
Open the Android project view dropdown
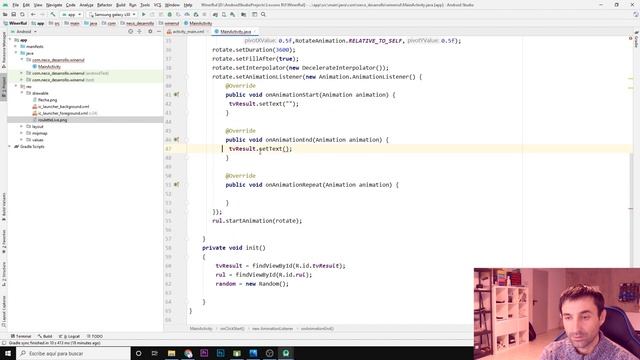[24, 31]
